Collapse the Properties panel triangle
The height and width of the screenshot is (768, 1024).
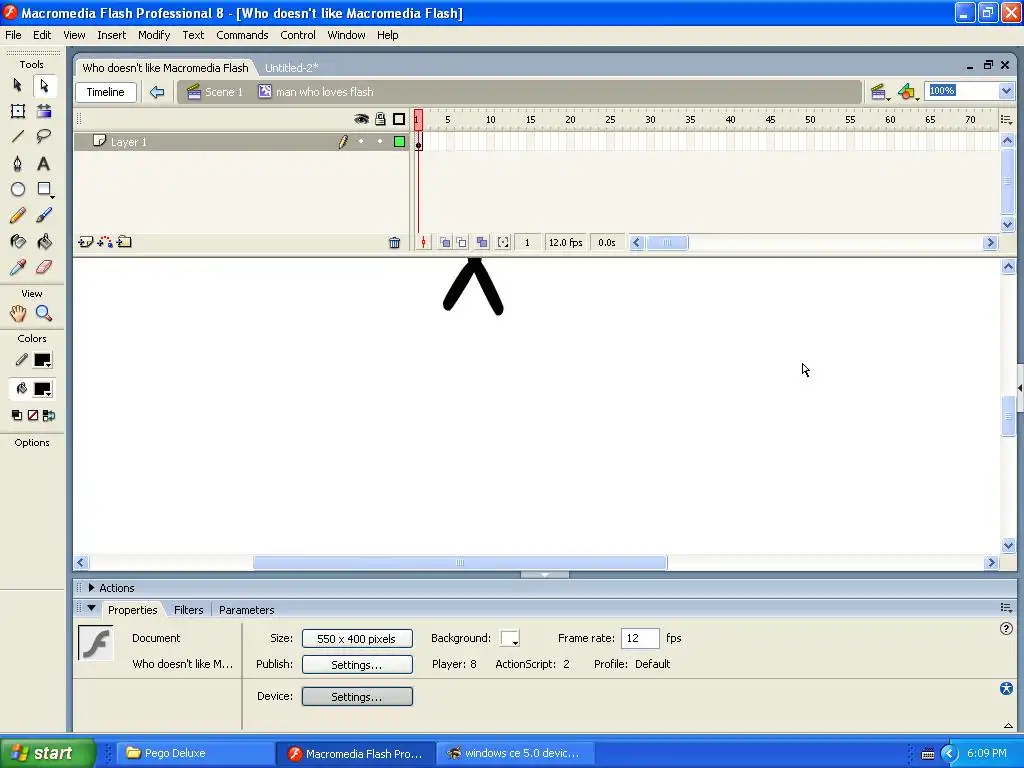(x=91, y=608)
